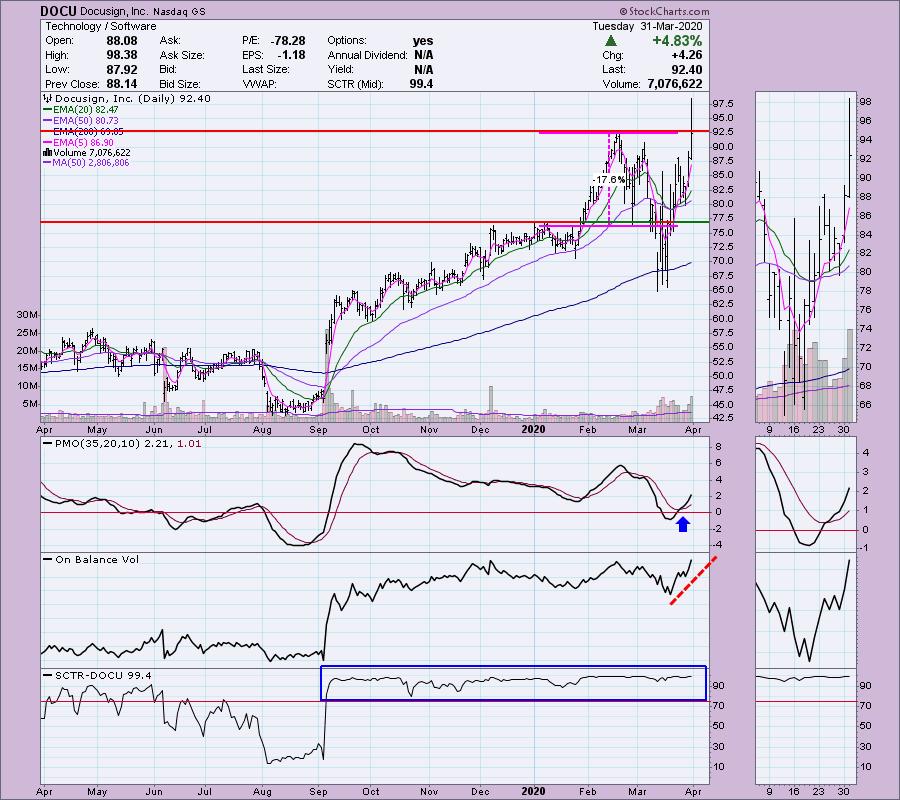Screen dimensions: 900x800
Task: Click the 'Ask:' label
Action: point(170,41)
